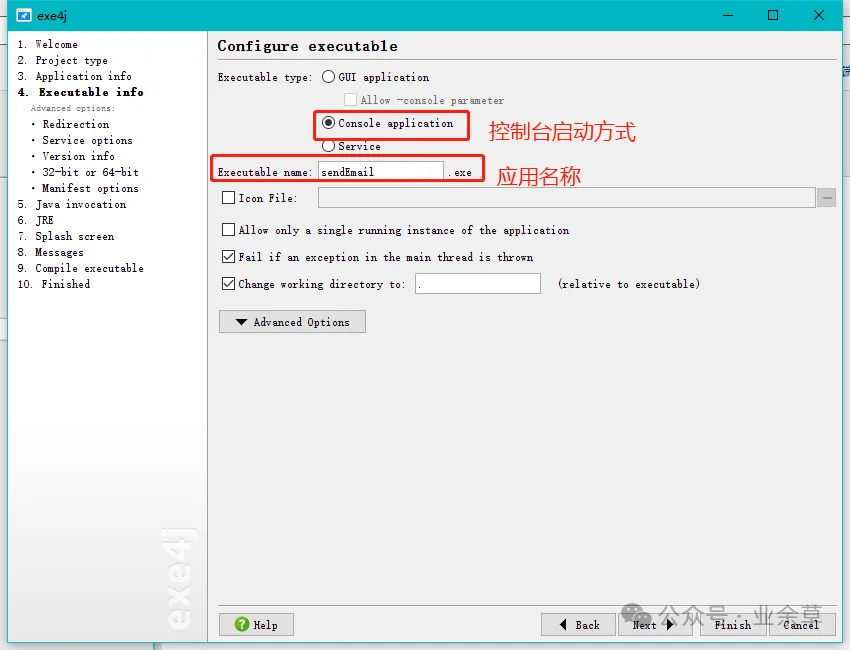This screenshot has height=650, width=850.
Task: Click the Help button
Action: (256, 625)
